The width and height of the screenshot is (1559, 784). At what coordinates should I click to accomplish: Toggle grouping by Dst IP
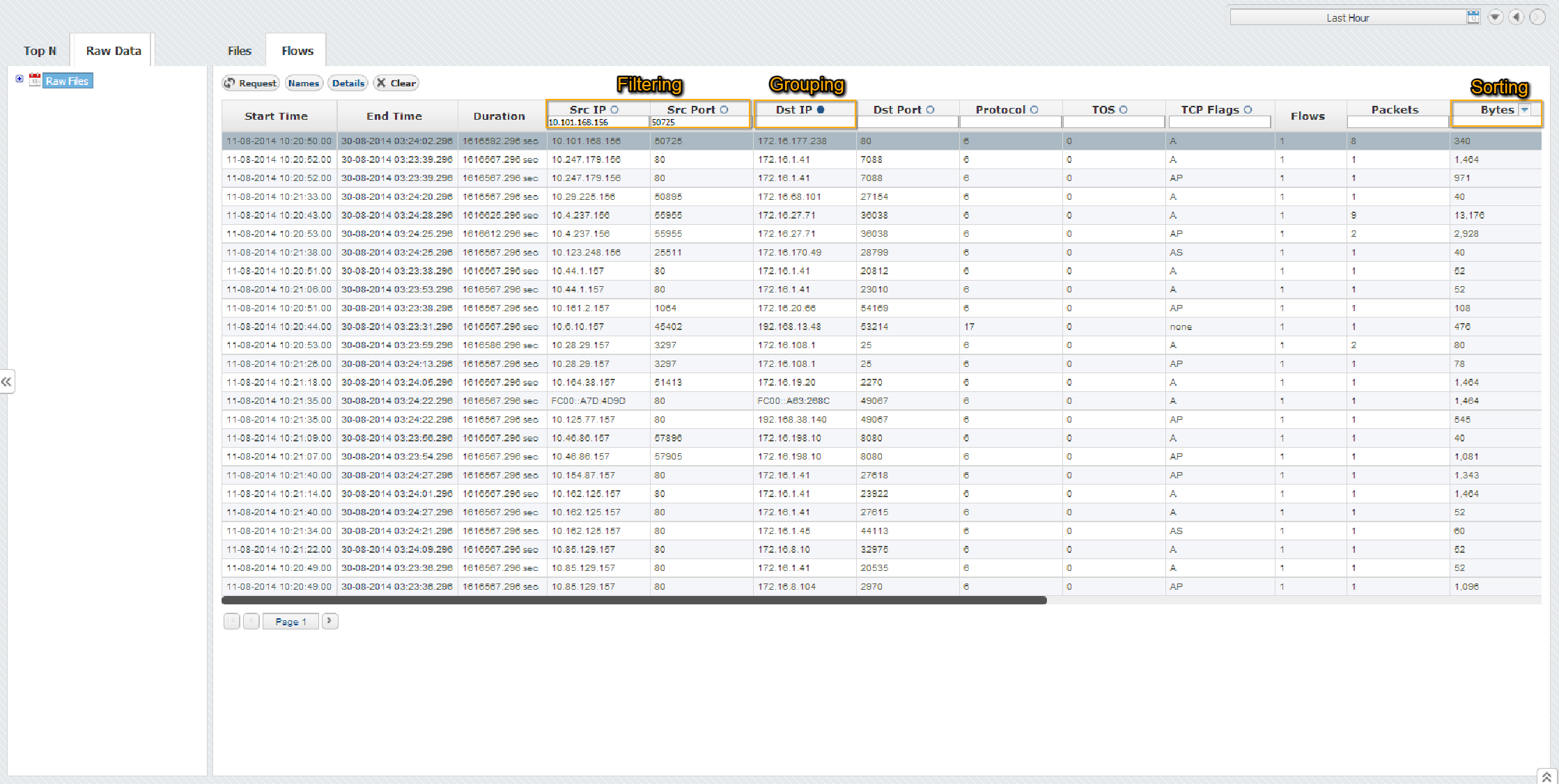pyautogui.click(x=821, y=109)
